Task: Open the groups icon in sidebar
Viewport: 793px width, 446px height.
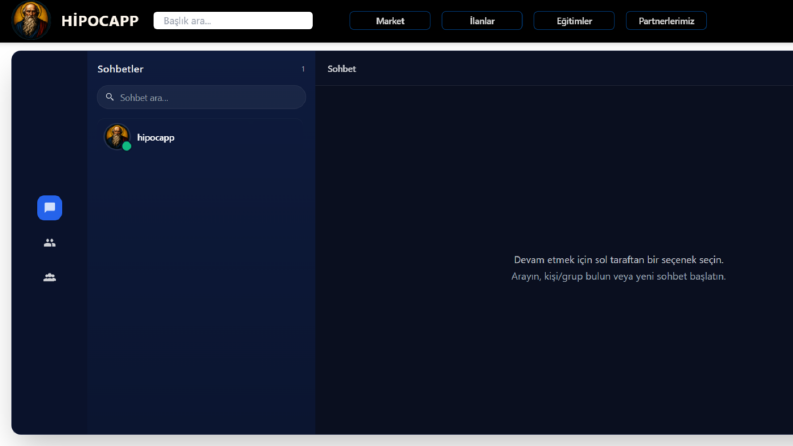Action: [x=50, y=277]
